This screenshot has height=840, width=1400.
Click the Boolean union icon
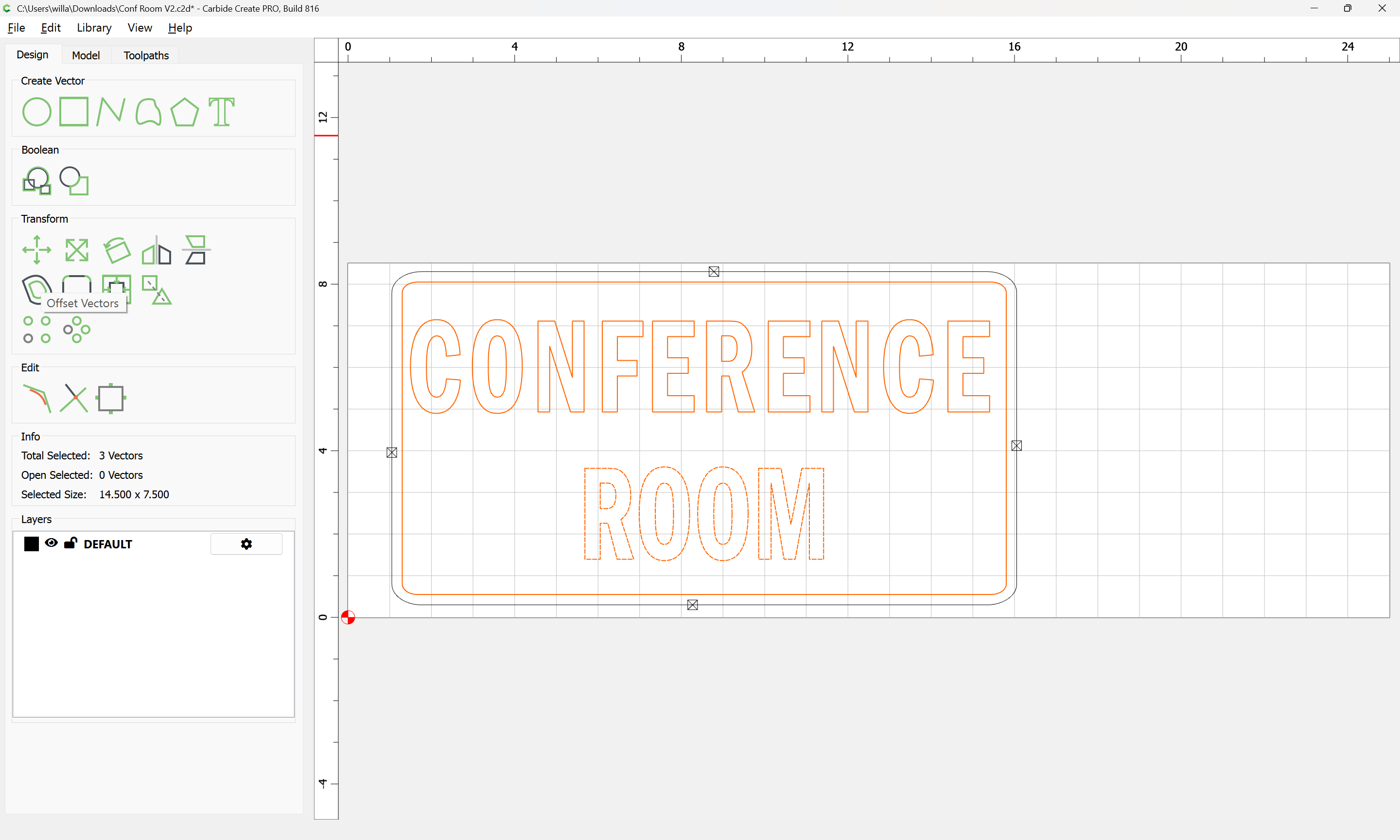click(36, 180)
